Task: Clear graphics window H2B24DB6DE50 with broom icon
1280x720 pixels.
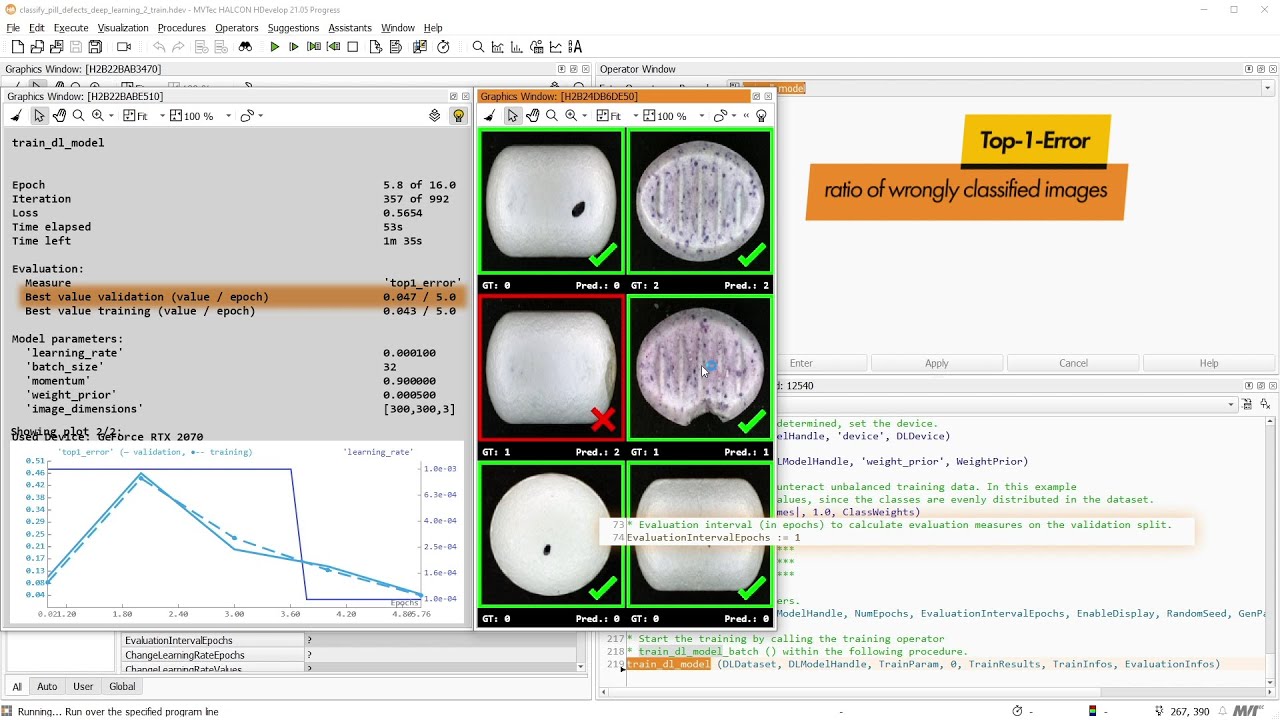Action: coord(489,116)
